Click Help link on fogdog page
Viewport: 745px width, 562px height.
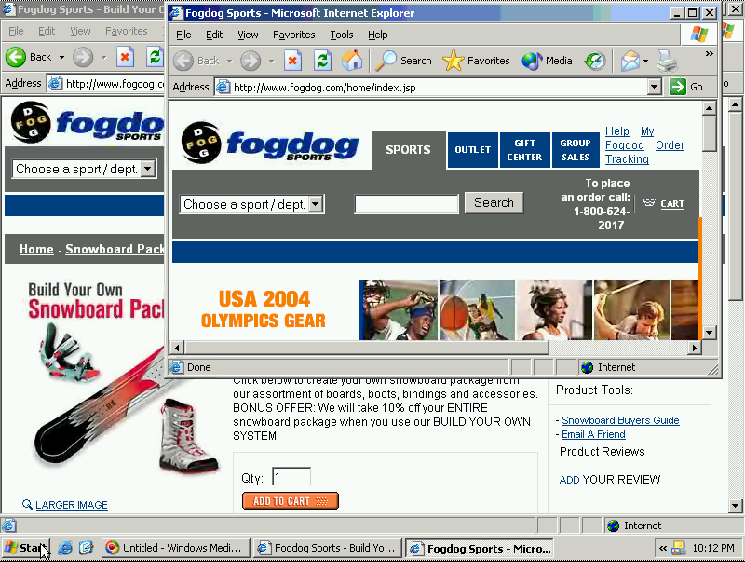[x=617, y=131]
